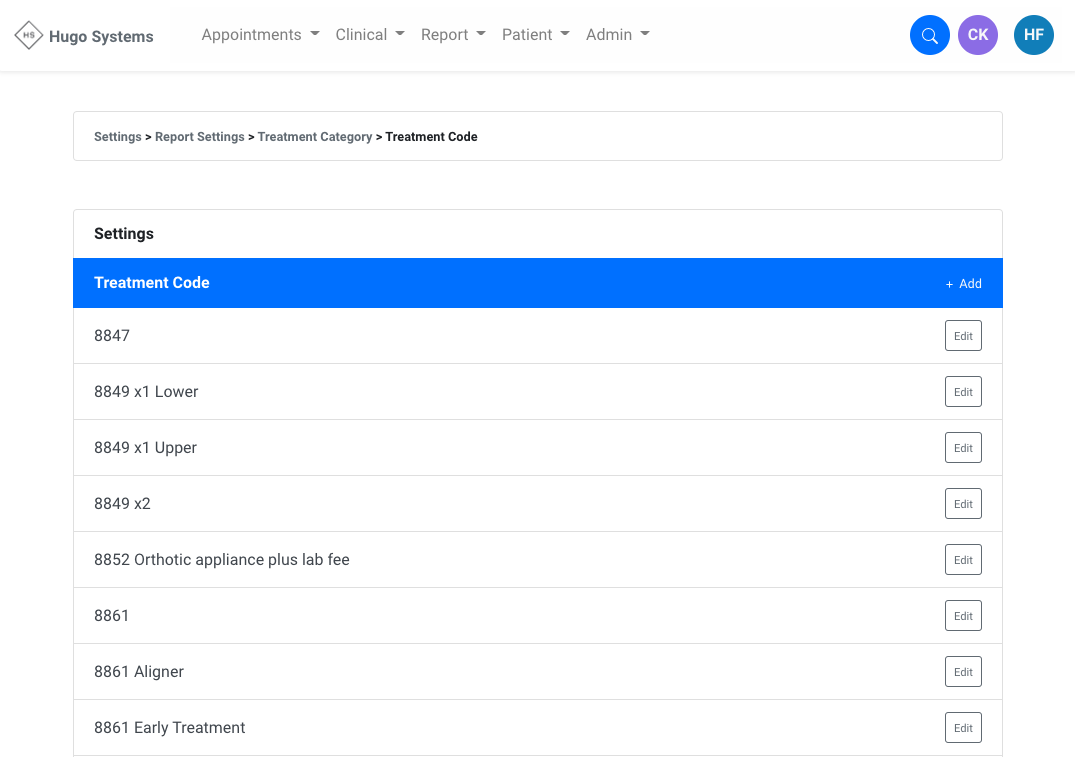
Task: Open the blue search icon button
Action: tap(929, 36)
